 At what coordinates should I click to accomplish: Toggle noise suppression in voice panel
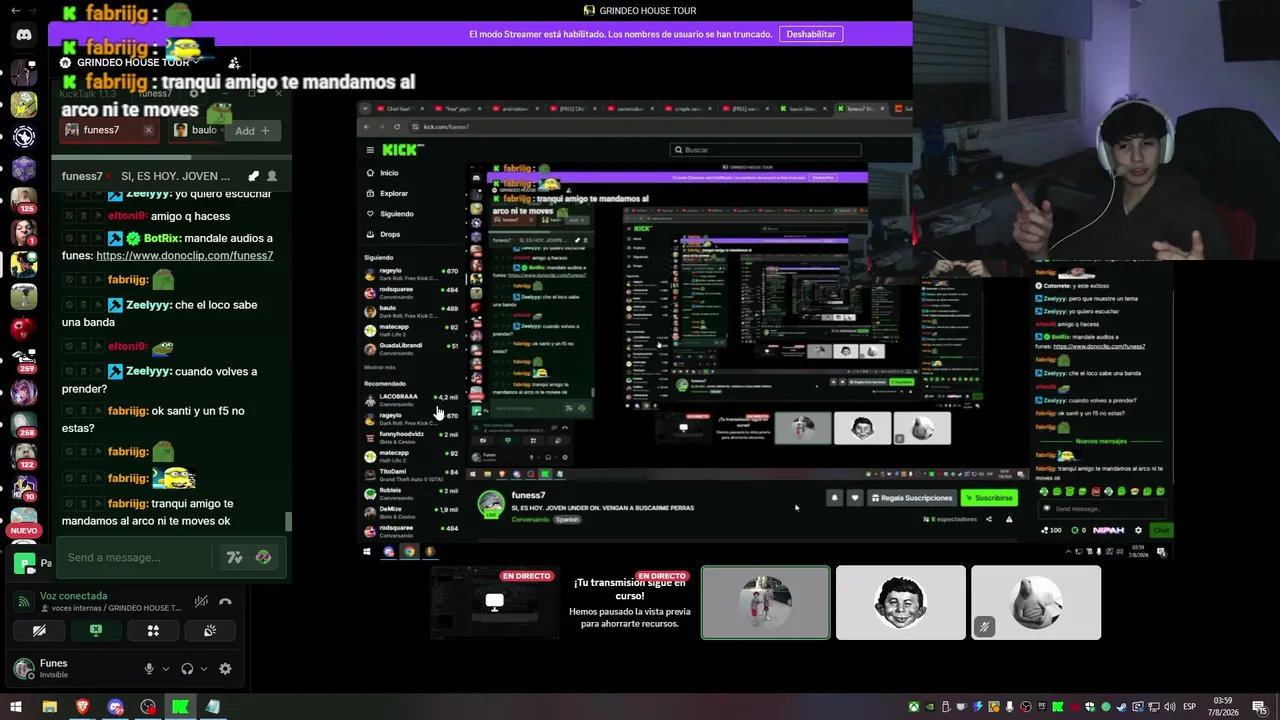[201, 601]
